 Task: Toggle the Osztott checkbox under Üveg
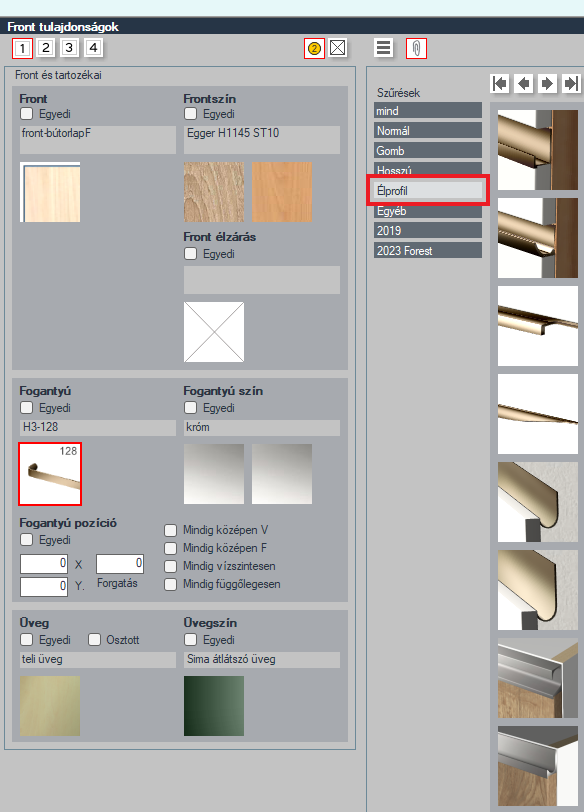click(x=94, y=640)
